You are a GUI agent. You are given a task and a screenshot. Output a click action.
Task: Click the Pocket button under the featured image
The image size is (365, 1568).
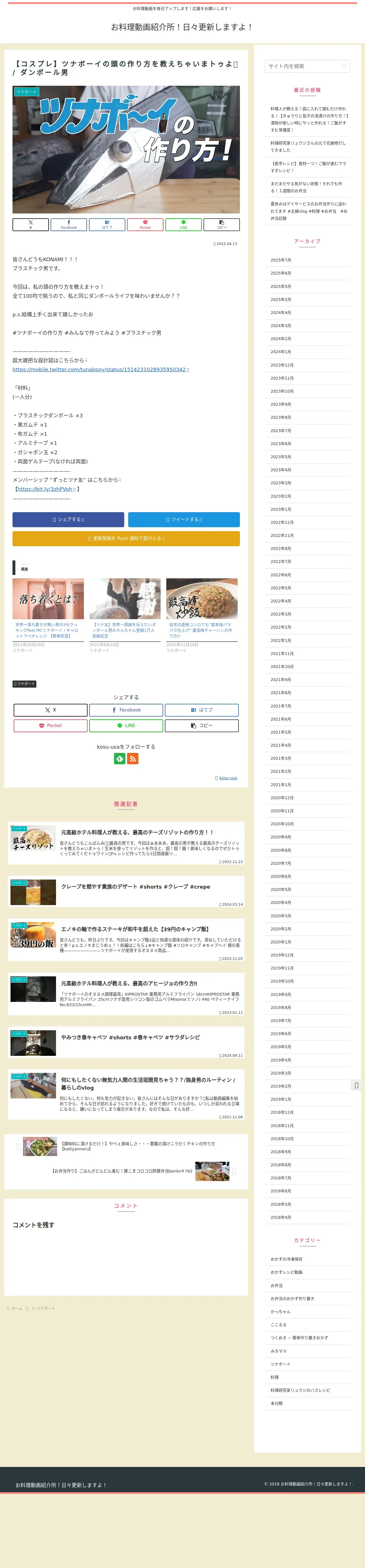145,225
